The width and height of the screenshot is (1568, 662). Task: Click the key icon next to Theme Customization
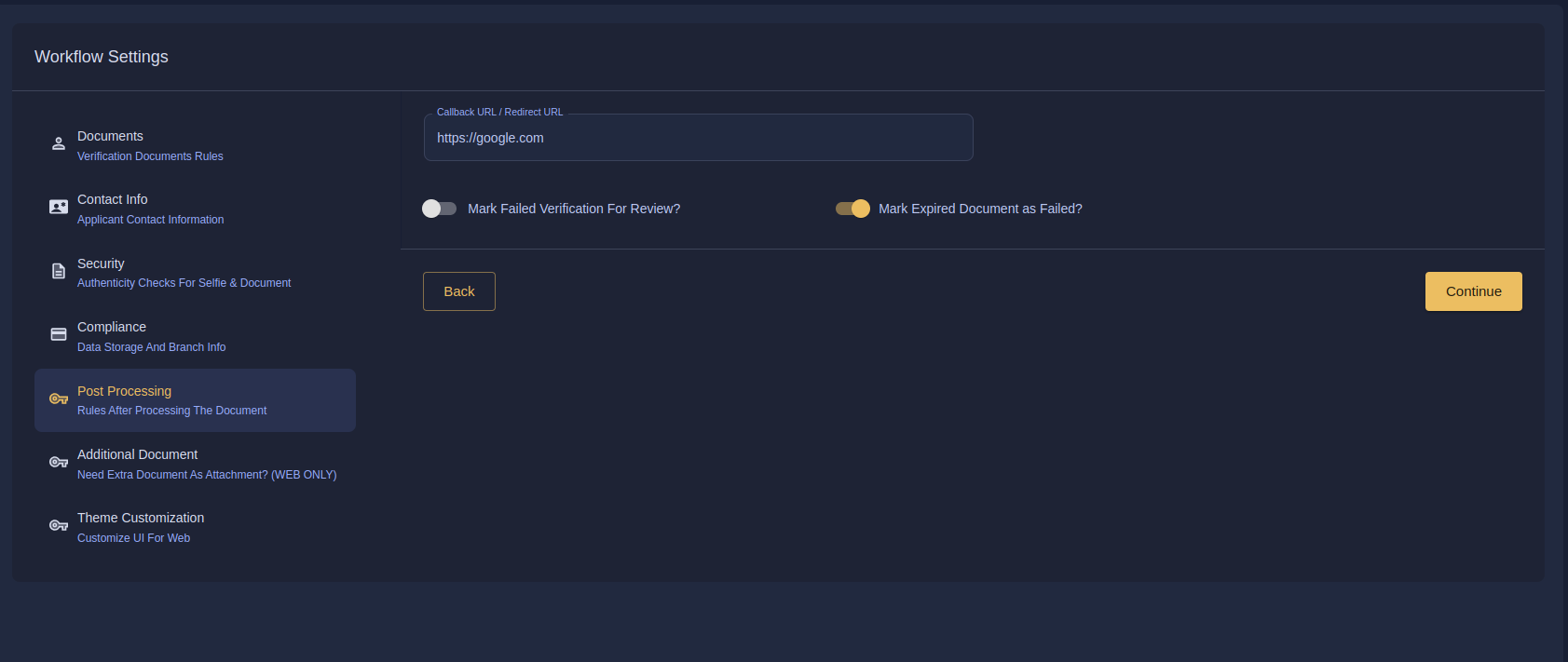click(59, 525)
